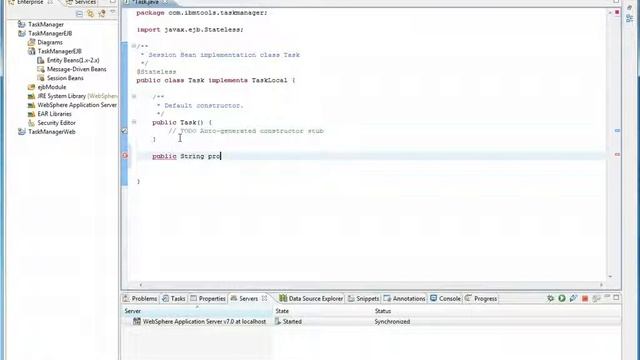Close the Servers view tab

pyautogui.click(x=264, y=298)
